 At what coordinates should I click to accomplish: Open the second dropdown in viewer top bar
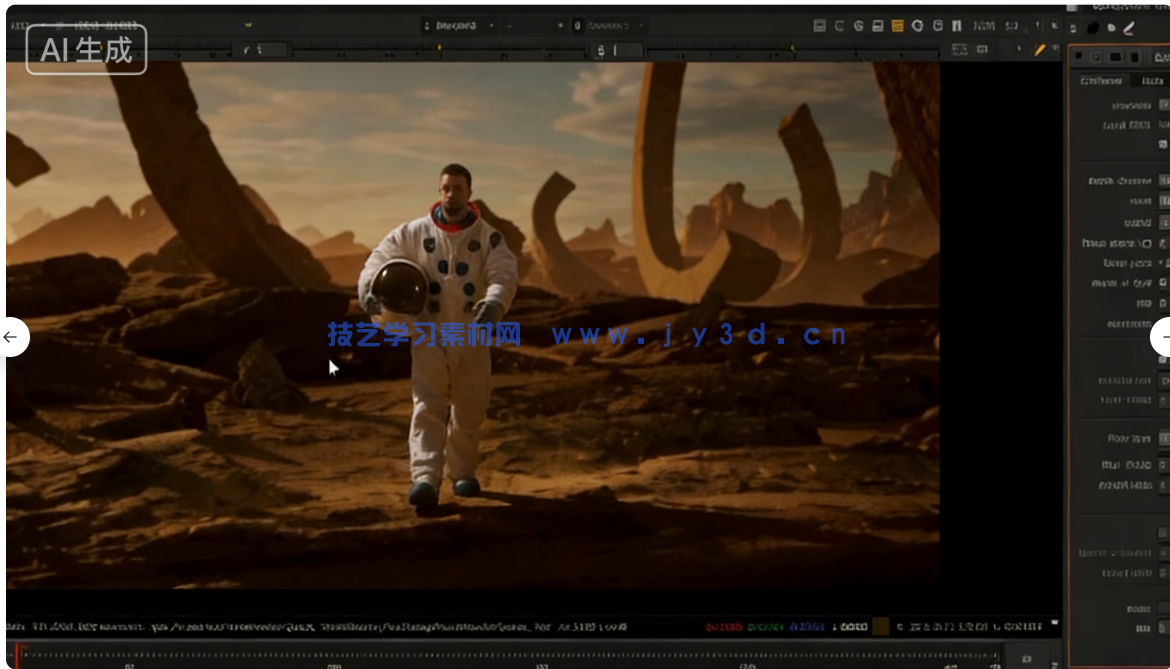point(610,25)
